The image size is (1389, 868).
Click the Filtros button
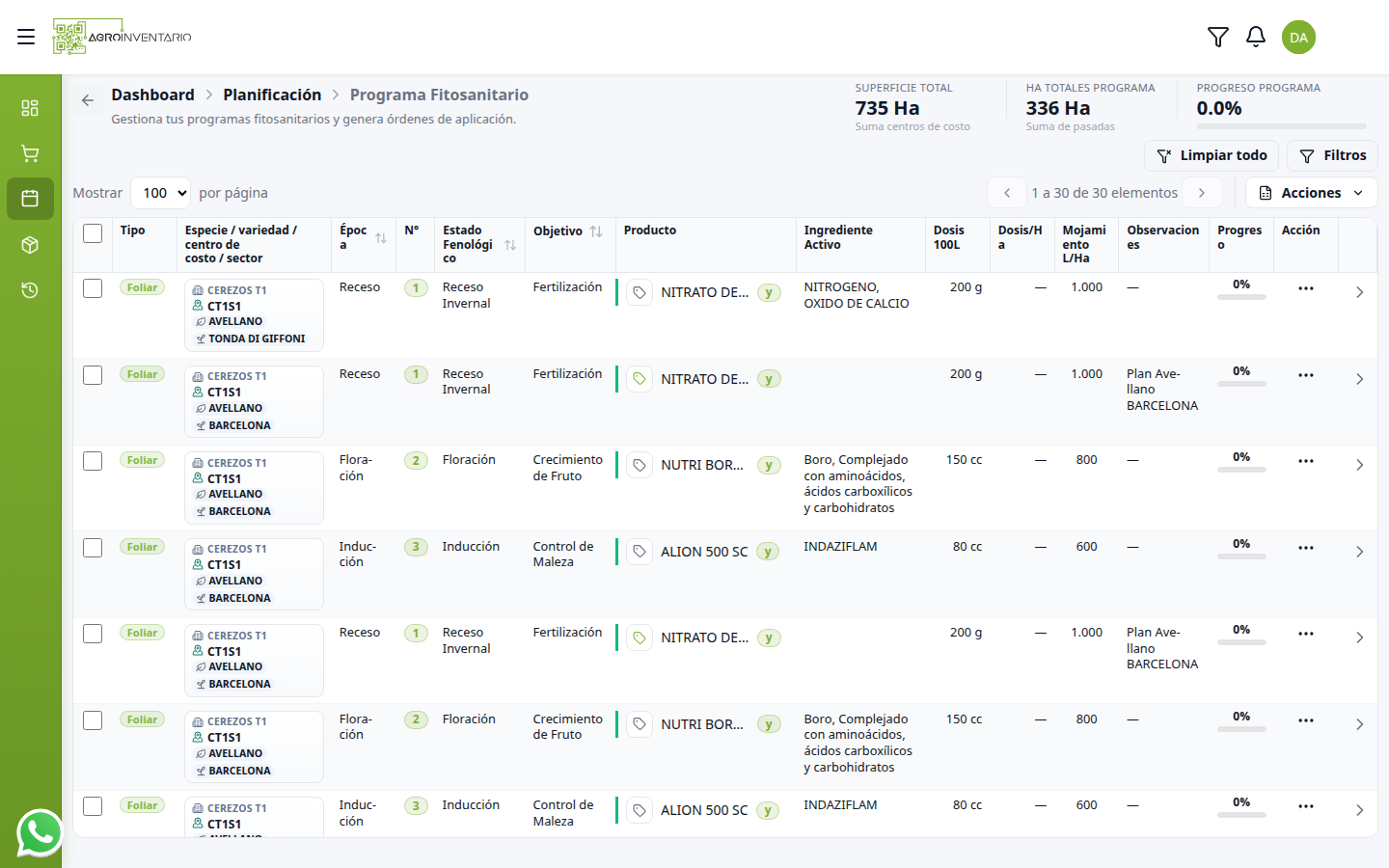click(x=1332, y=155)
